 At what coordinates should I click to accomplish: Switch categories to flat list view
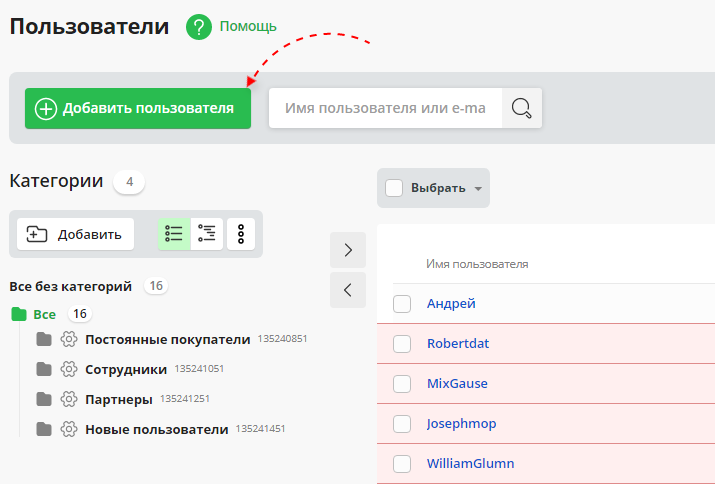[174, 234]
